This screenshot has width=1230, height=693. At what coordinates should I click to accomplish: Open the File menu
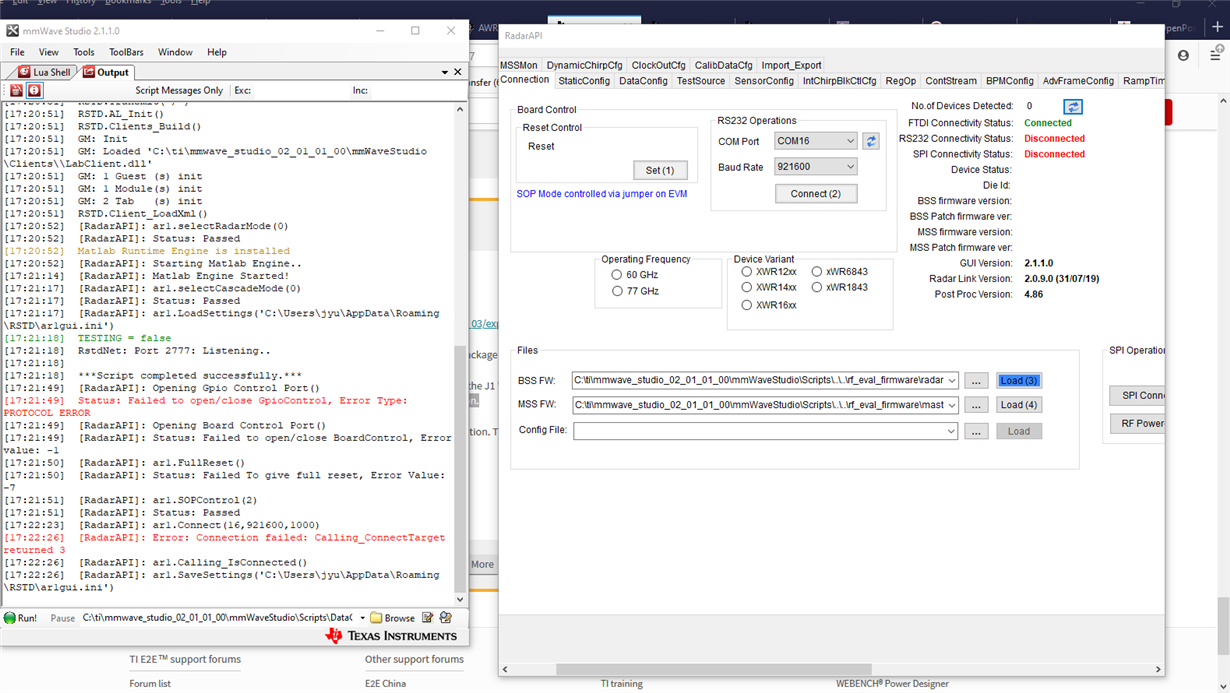pos(17,52)
